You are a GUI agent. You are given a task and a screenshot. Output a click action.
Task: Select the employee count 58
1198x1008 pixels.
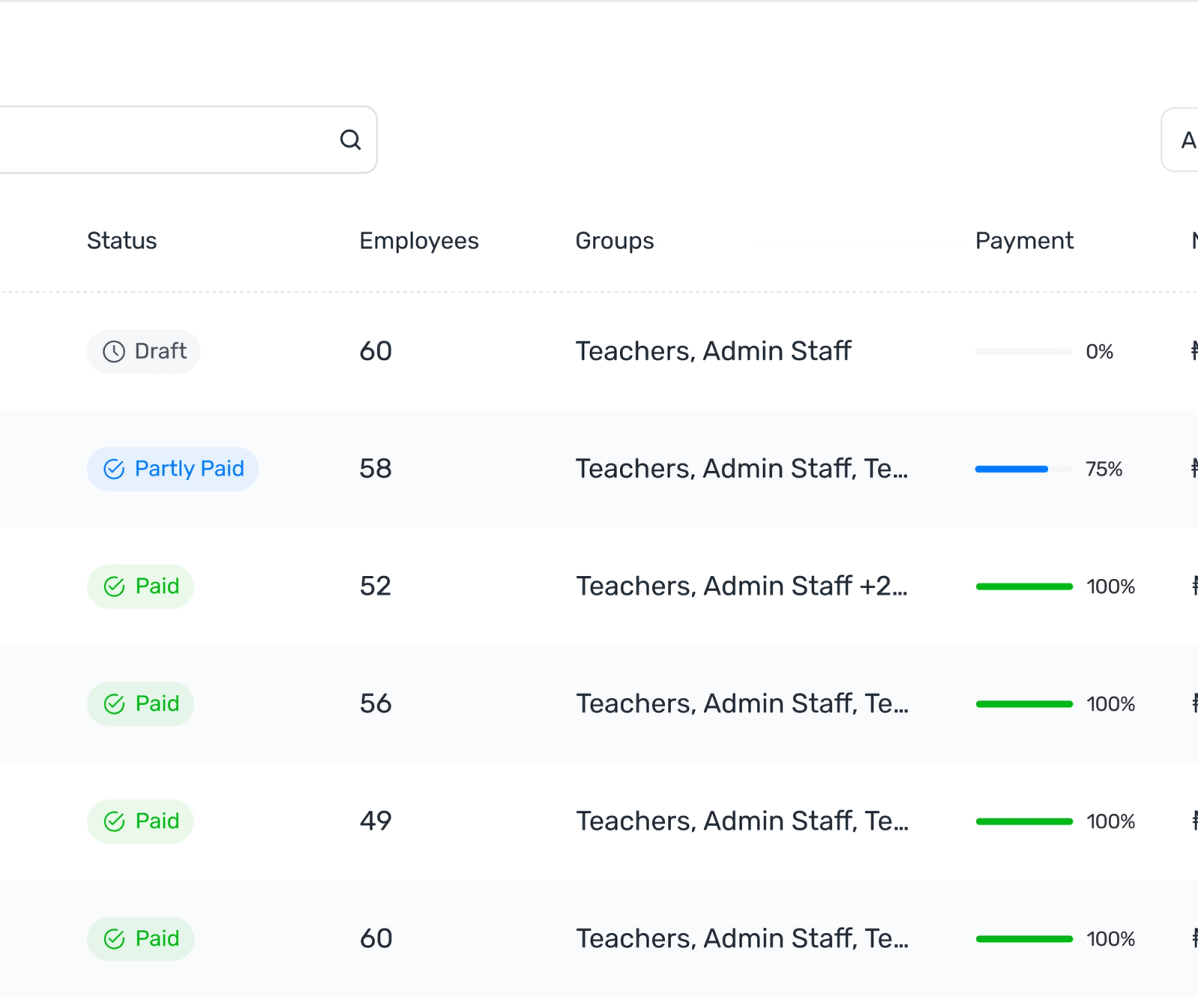pyautogui.click(x=376, y=469)
